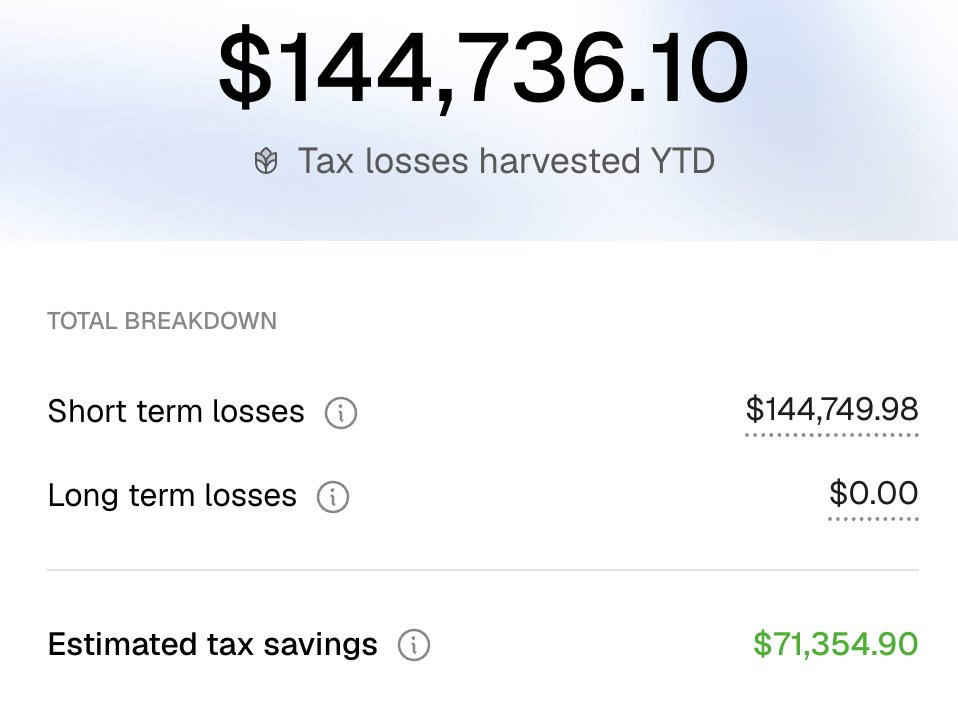This screenshot has height=712, width=958.
Task: Click the large $144,736.10 headline total
Action: [483, 68]
